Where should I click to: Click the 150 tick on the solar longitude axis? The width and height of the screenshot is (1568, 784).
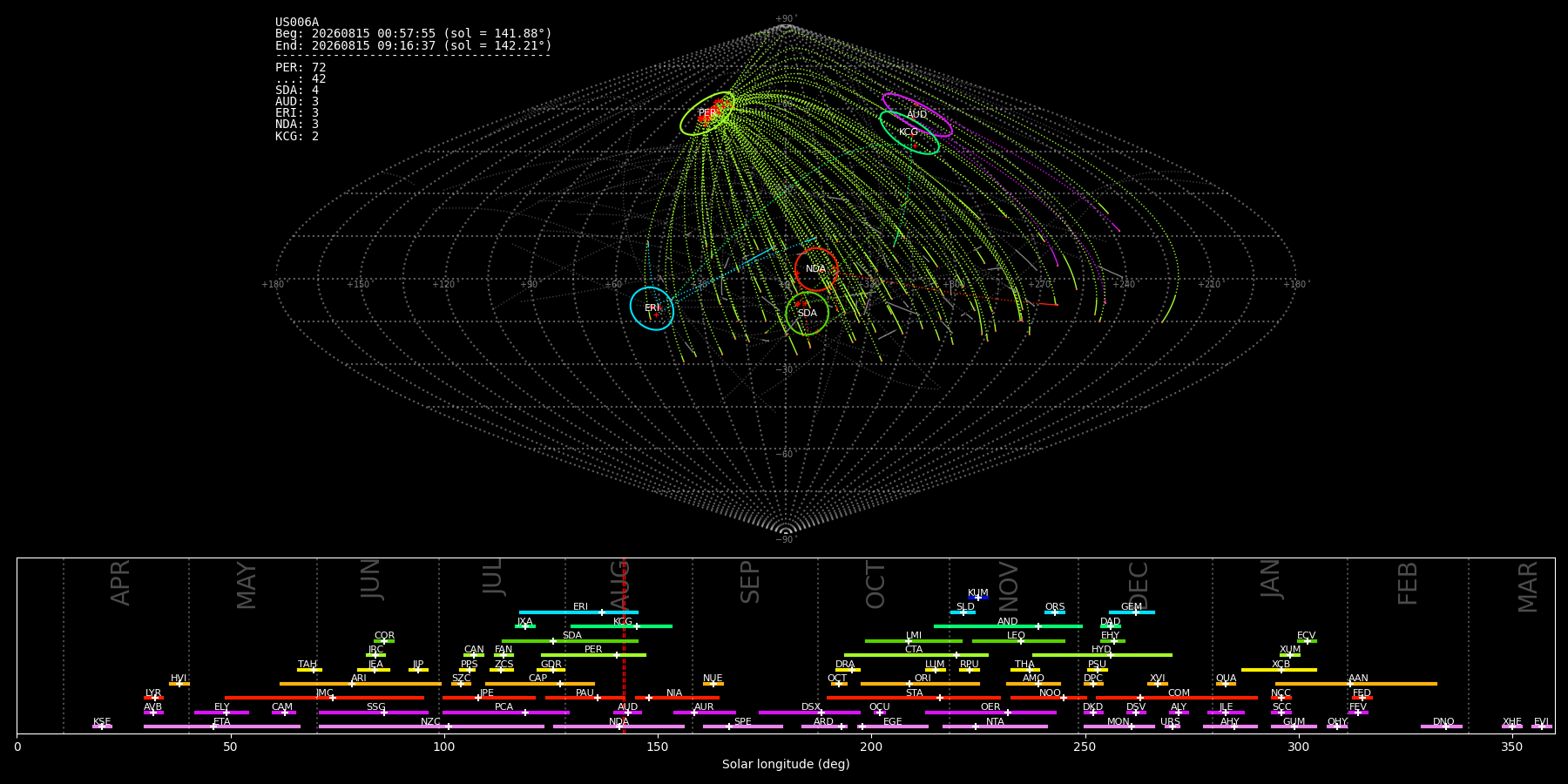coord(658,747)
